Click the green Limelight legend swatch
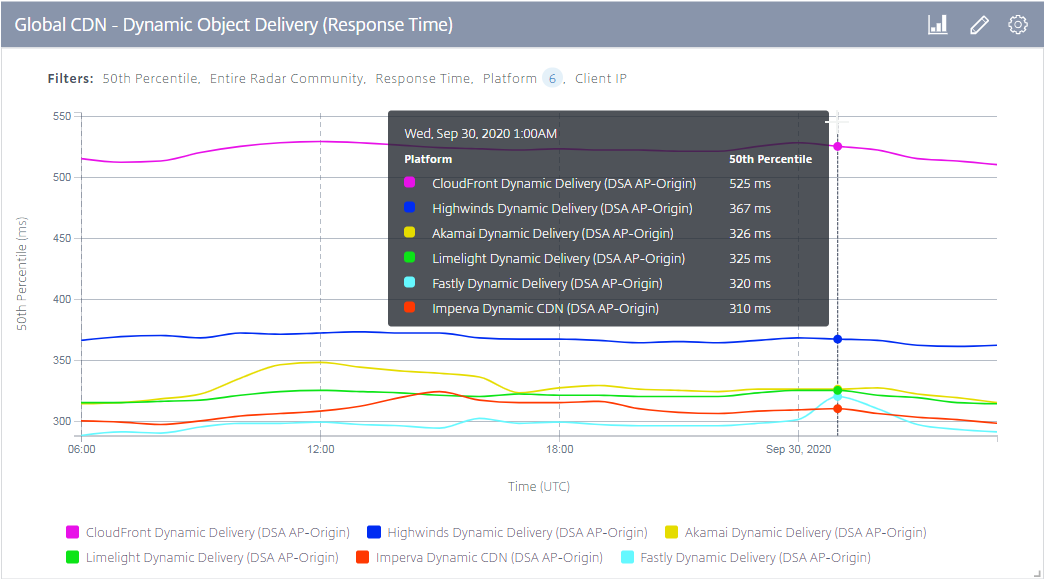 (x=73, y=557)
